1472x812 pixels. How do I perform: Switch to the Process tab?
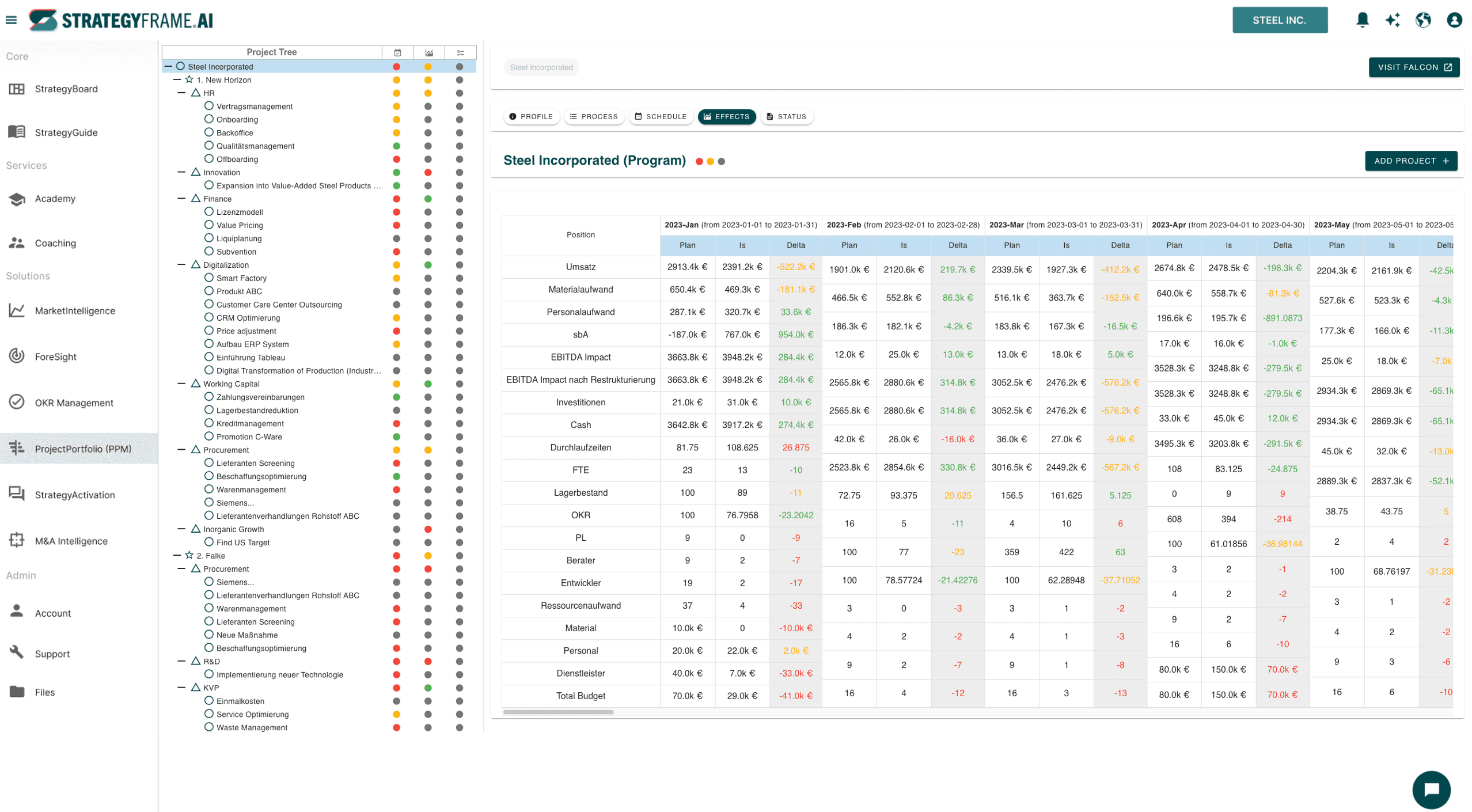594,116
